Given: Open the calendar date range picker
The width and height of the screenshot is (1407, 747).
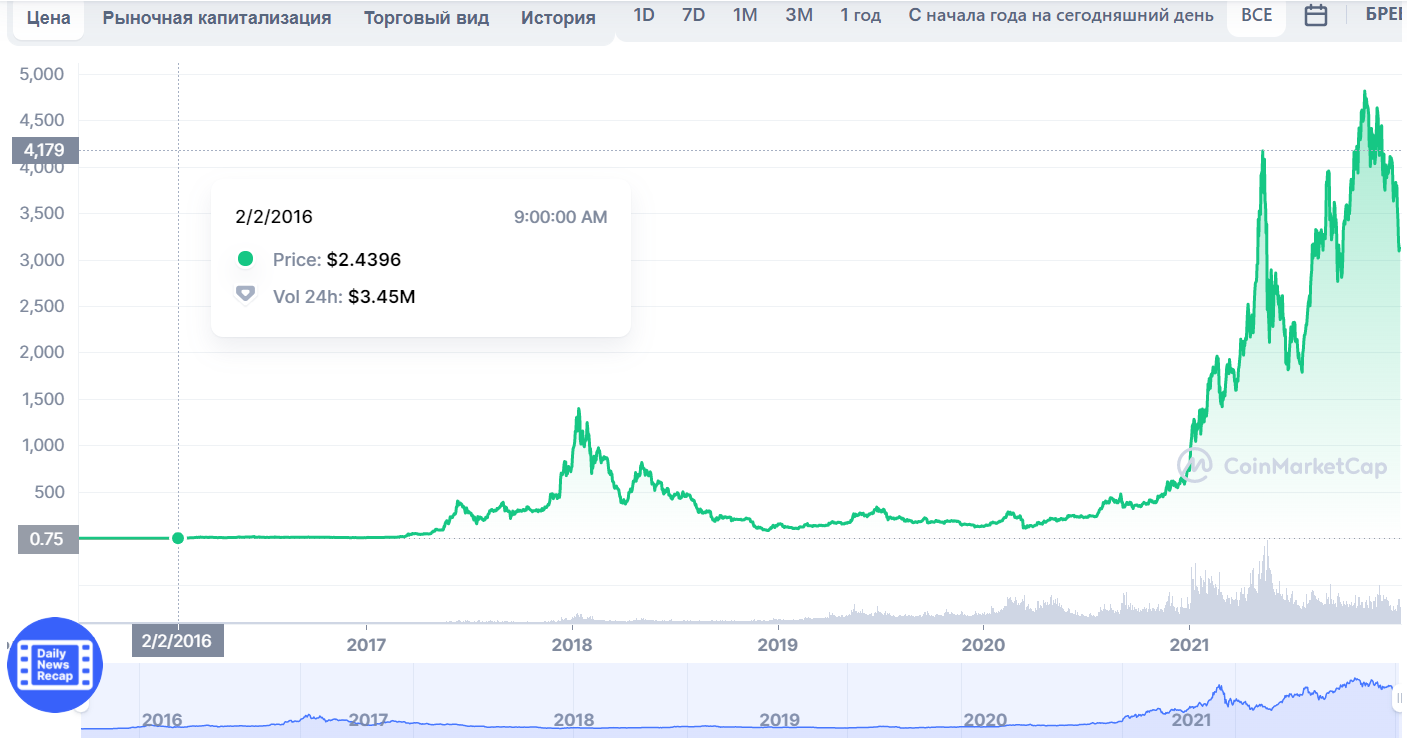Looking at the screenshot, I should click(1316, 16).
